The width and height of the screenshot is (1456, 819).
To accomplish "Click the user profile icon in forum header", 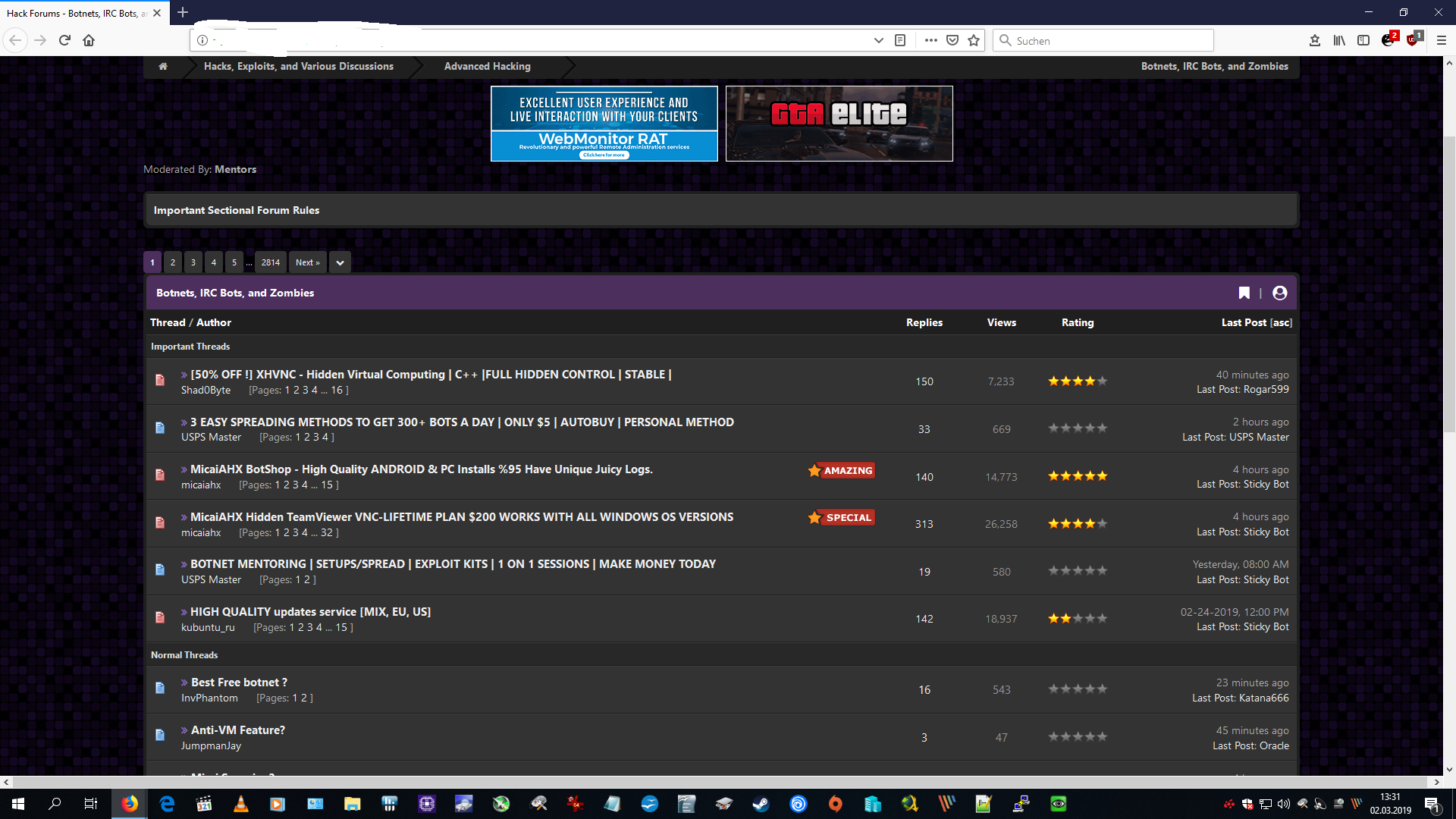I will click(x=1279, y=293).
